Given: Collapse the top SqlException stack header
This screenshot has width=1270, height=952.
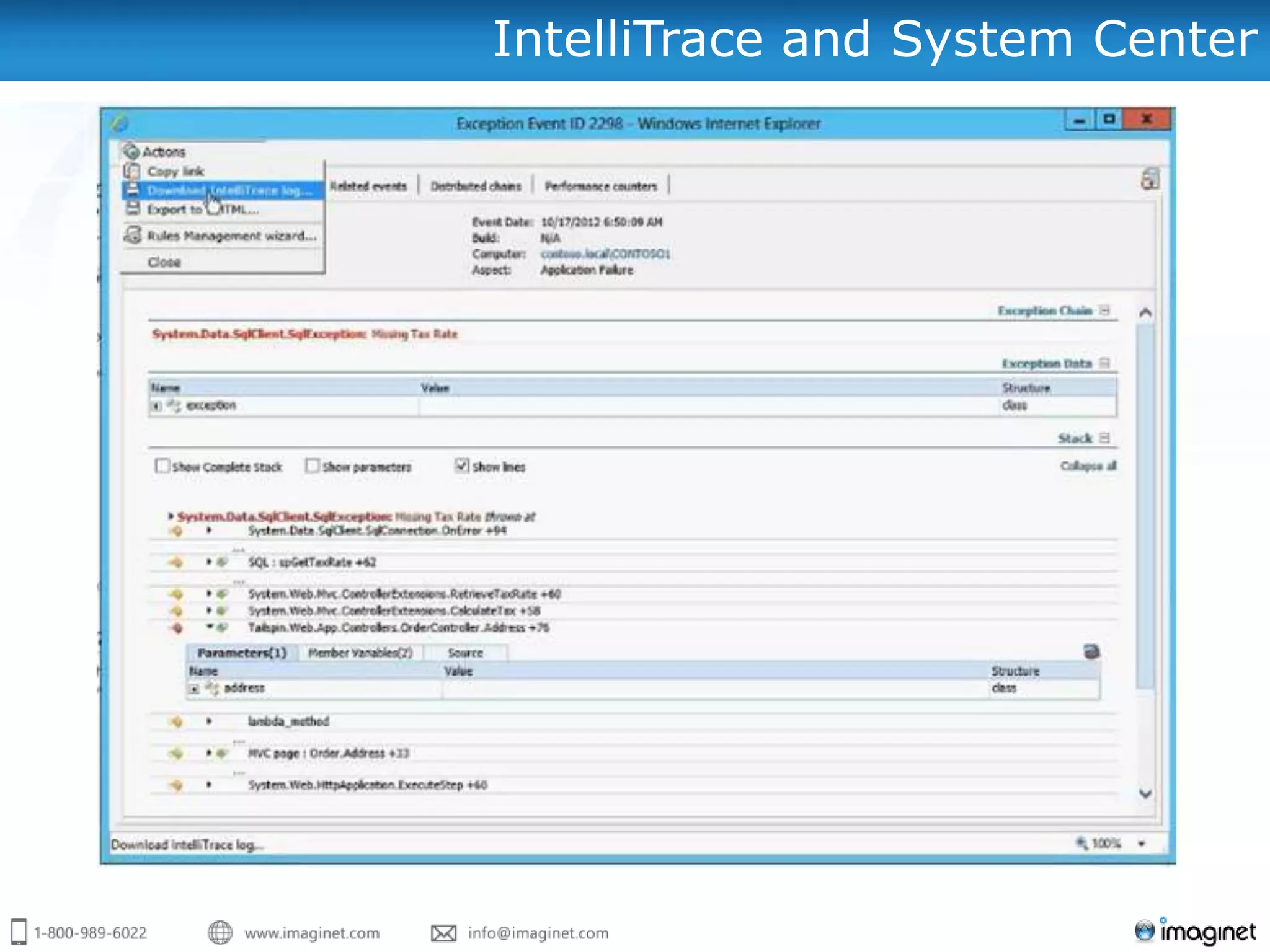Looking at the screenshot, I should tap(171, 516).
